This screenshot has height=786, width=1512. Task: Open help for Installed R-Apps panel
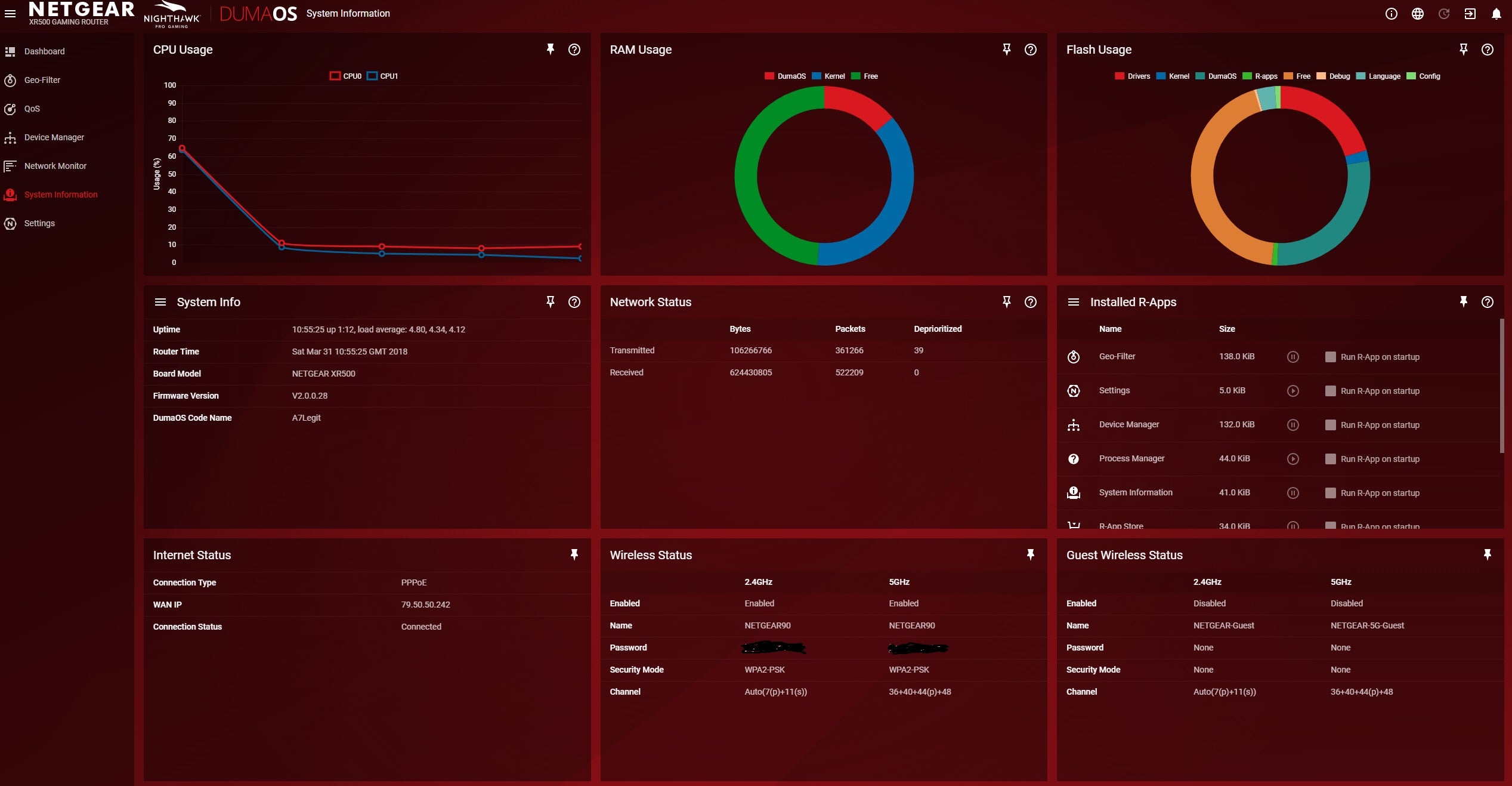point(1487,302)
